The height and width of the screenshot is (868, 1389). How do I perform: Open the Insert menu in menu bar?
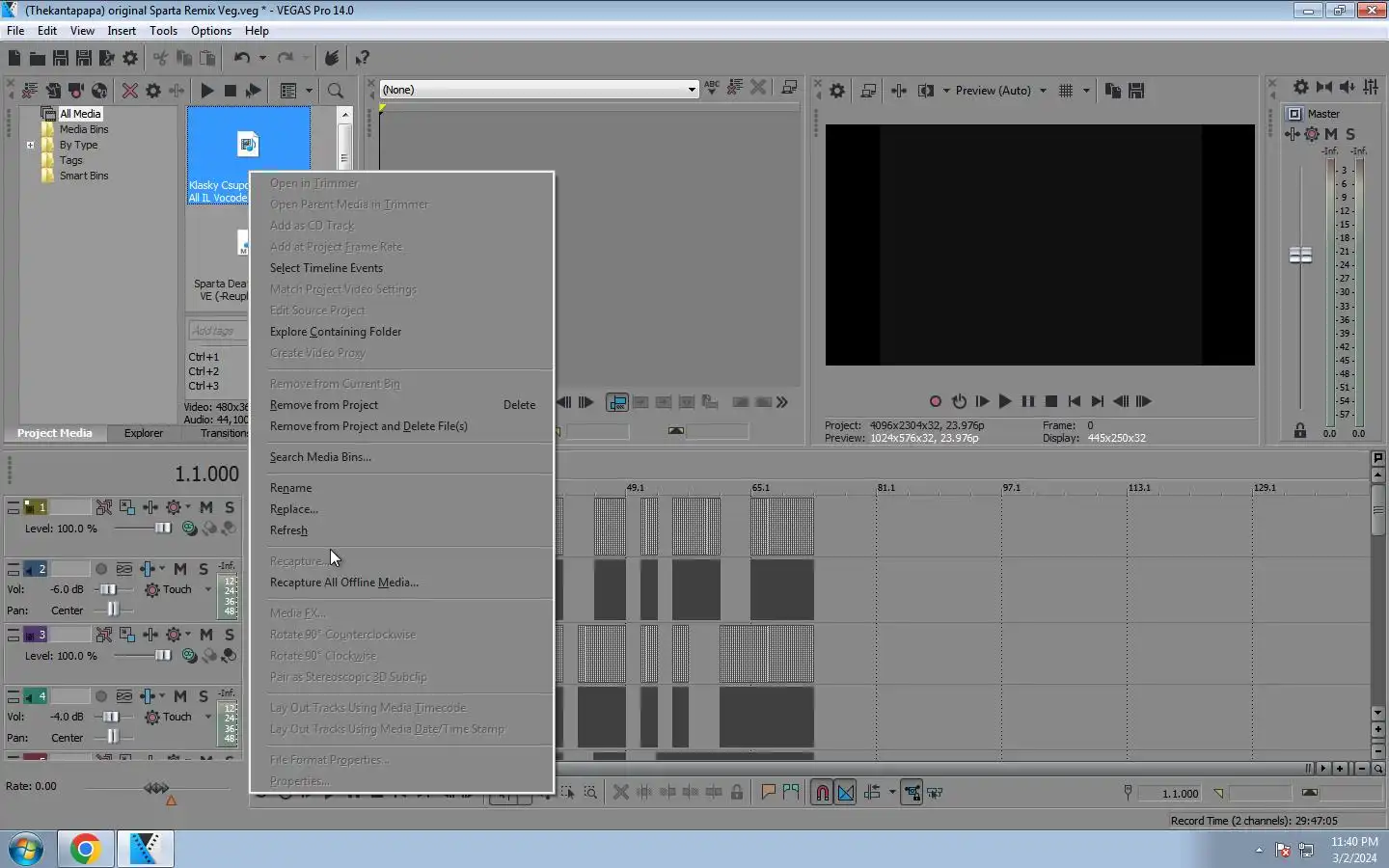pos(122,31)
